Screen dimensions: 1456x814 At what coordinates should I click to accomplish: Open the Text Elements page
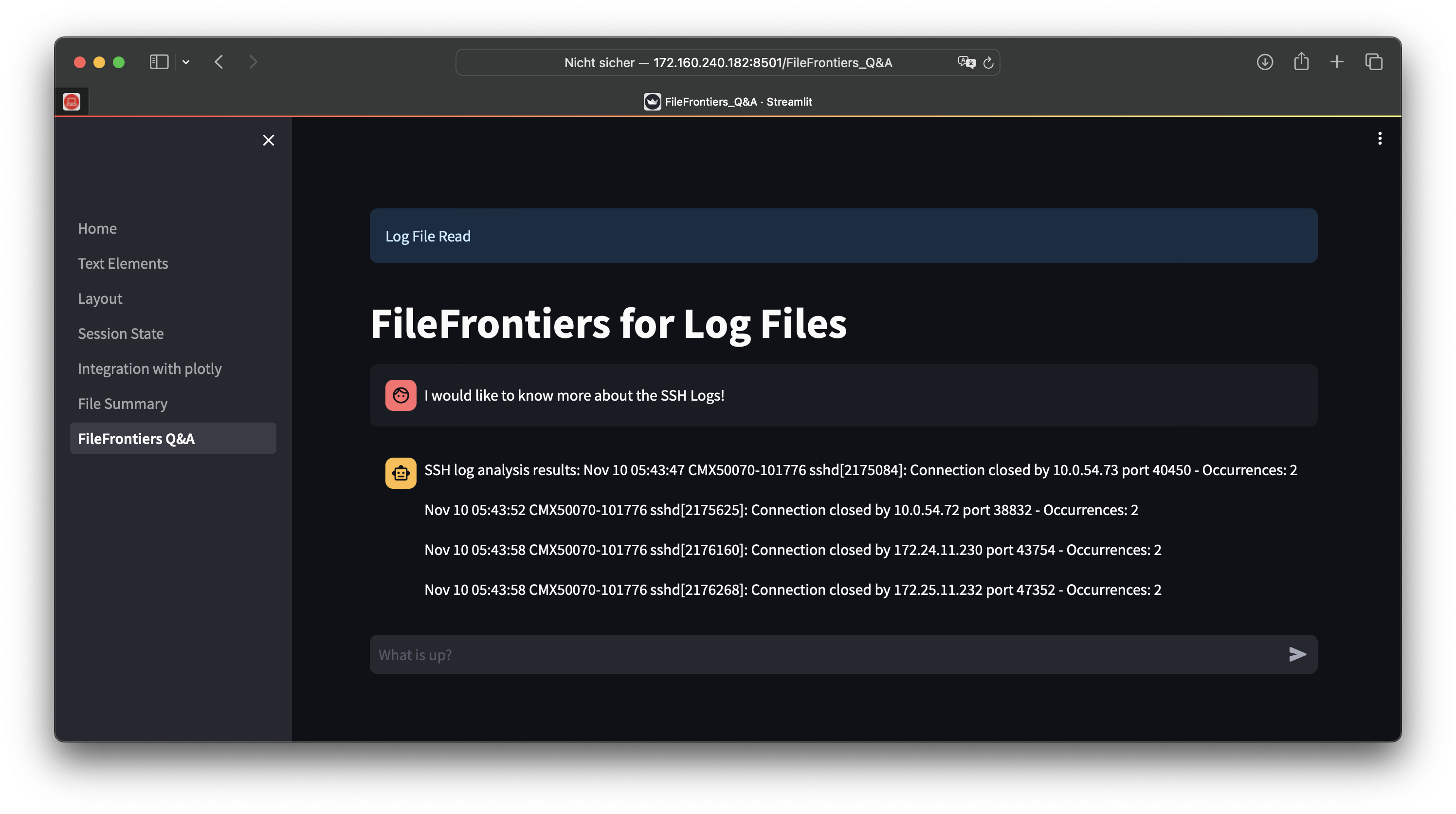coord(123,263)
